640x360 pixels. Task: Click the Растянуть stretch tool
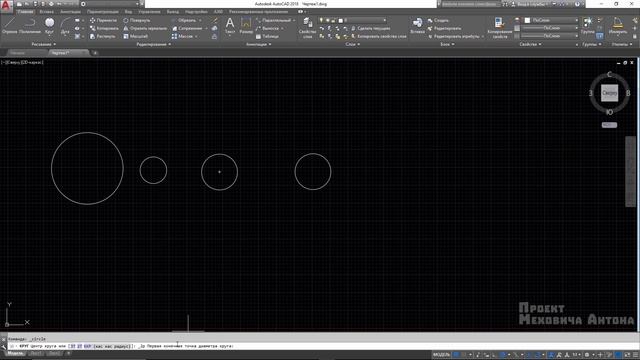103,36
